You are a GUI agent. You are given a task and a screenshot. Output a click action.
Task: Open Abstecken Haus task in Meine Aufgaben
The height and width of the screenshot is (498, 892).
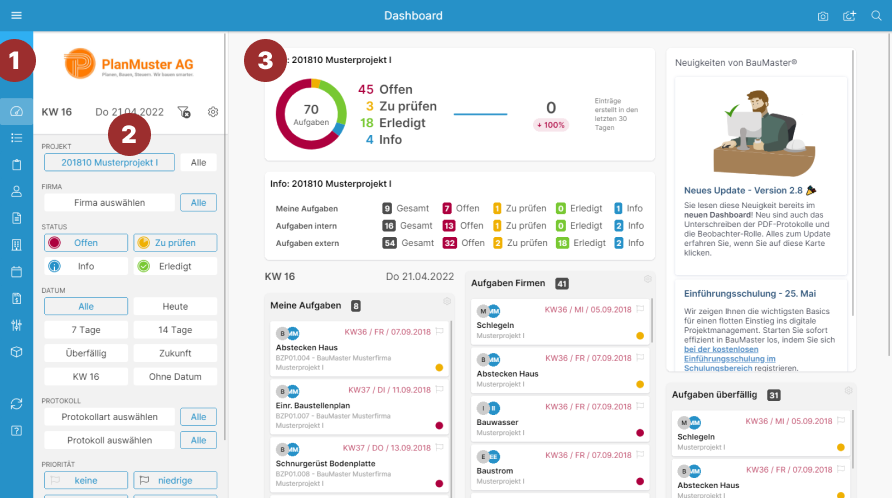(360, 349)
